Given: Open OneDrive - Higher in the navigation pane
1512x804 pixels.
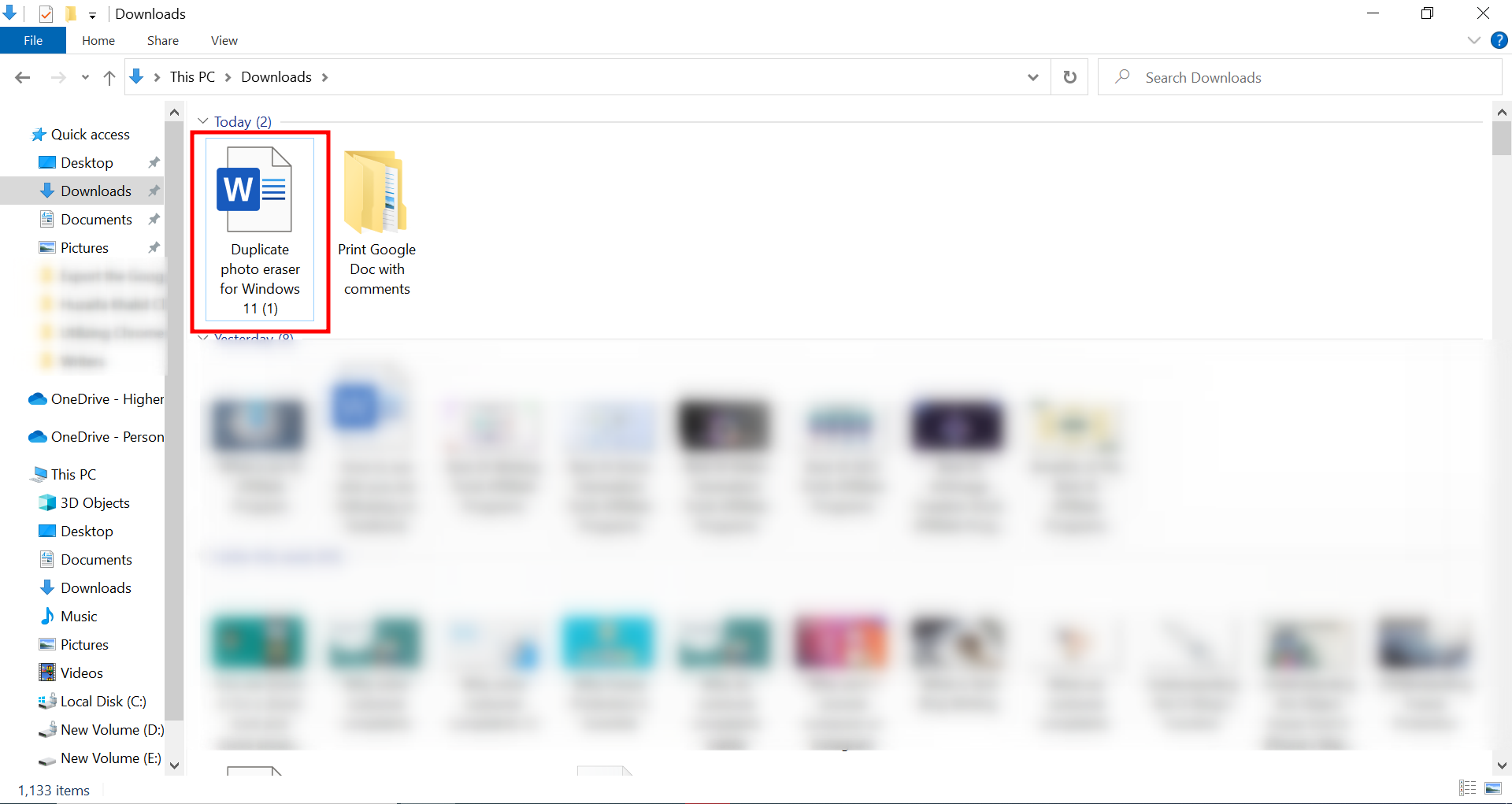Looking at the screenshot, I should [96, 399].
